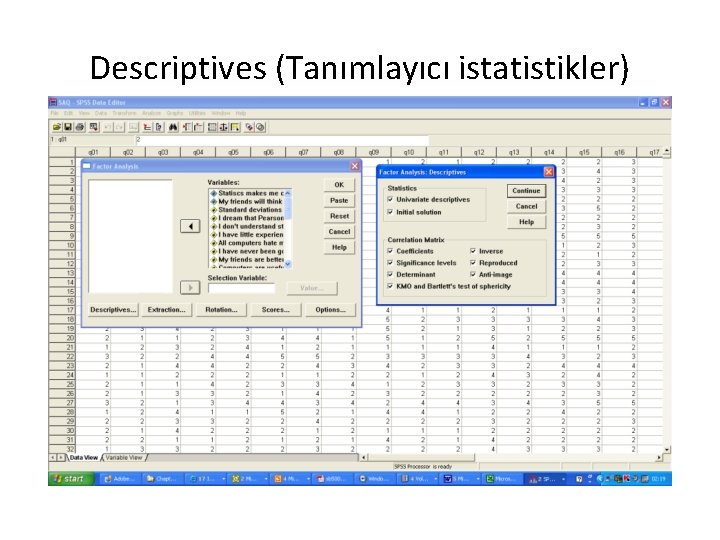This screenshot has width=720, height=540.
Task: Click the Paste button
Action: click(339, 201)
